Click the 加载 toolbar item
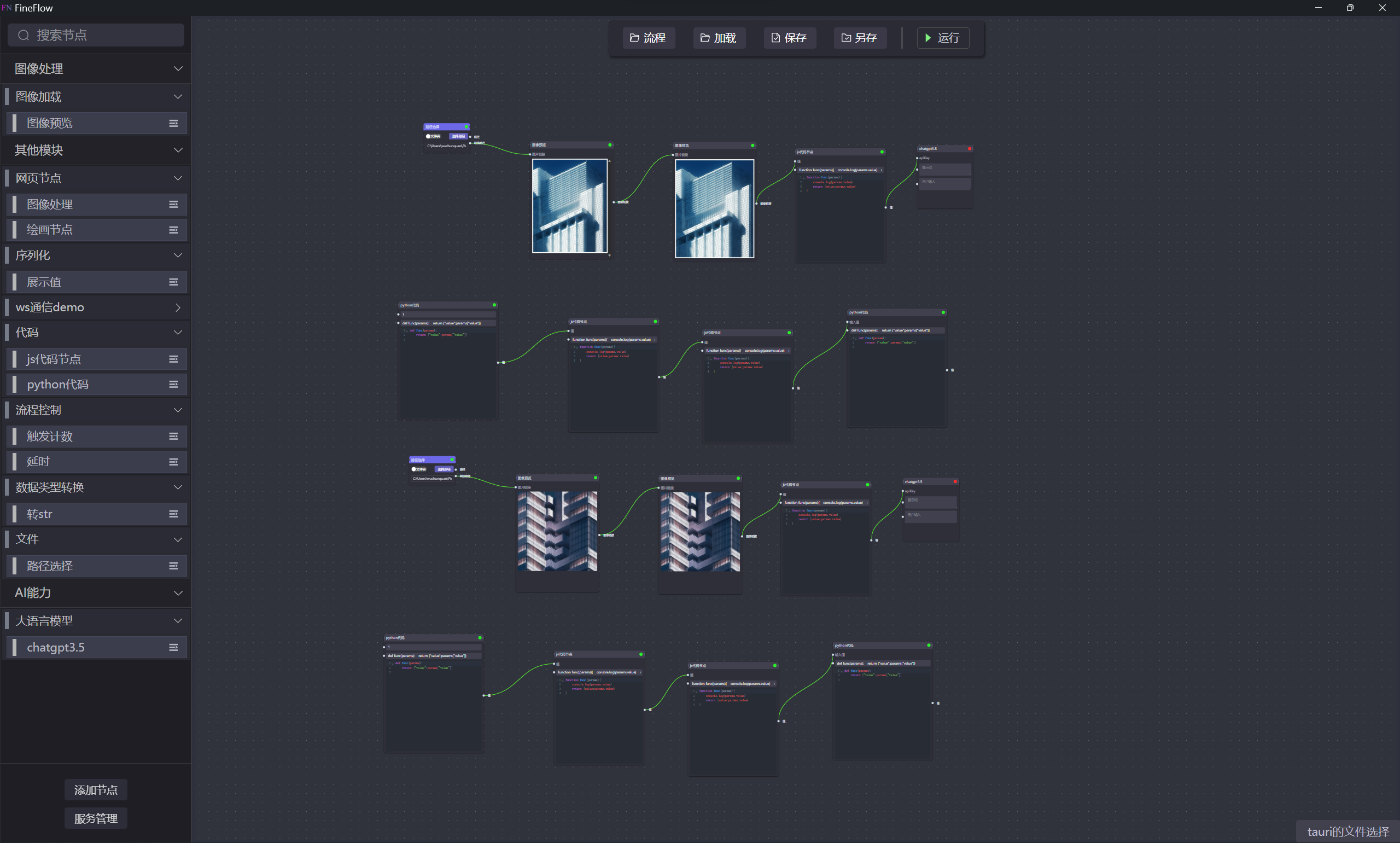This screenshot has height=843, width=1400. [719, 38]
